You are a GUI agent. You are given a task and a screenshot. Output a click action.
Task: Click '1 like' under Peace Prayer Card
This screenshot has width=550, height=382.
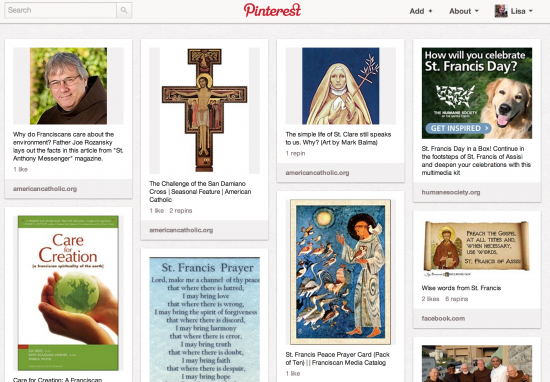click(x=293, y=373)
